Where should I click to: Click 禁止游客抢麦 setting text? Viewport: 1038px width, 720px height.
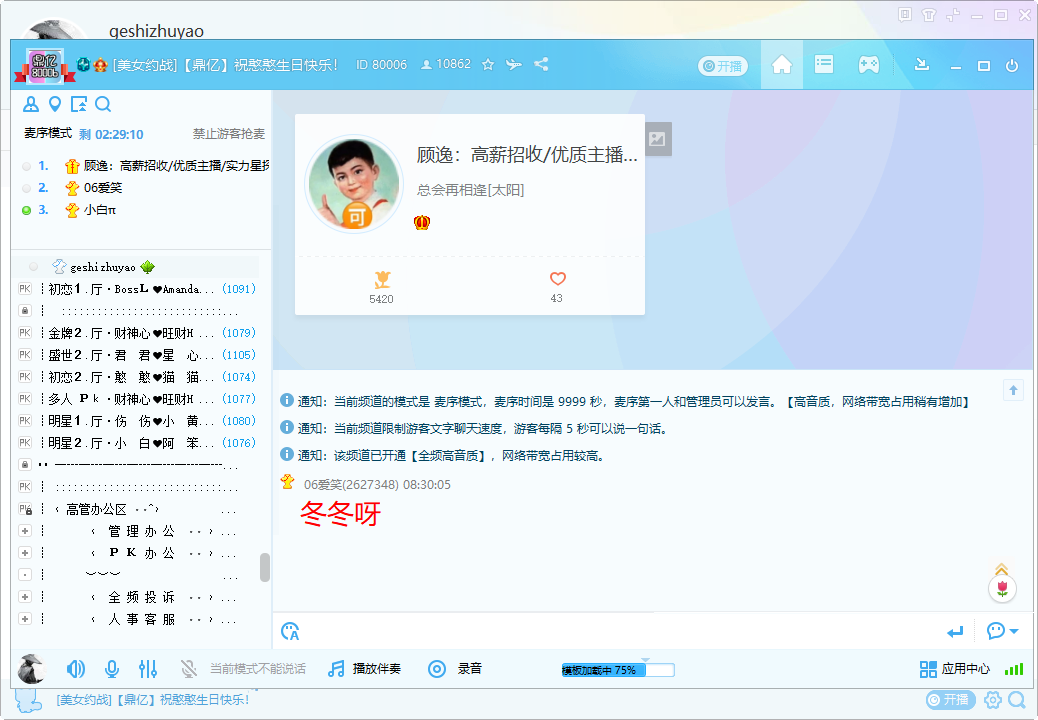(228, 134)
